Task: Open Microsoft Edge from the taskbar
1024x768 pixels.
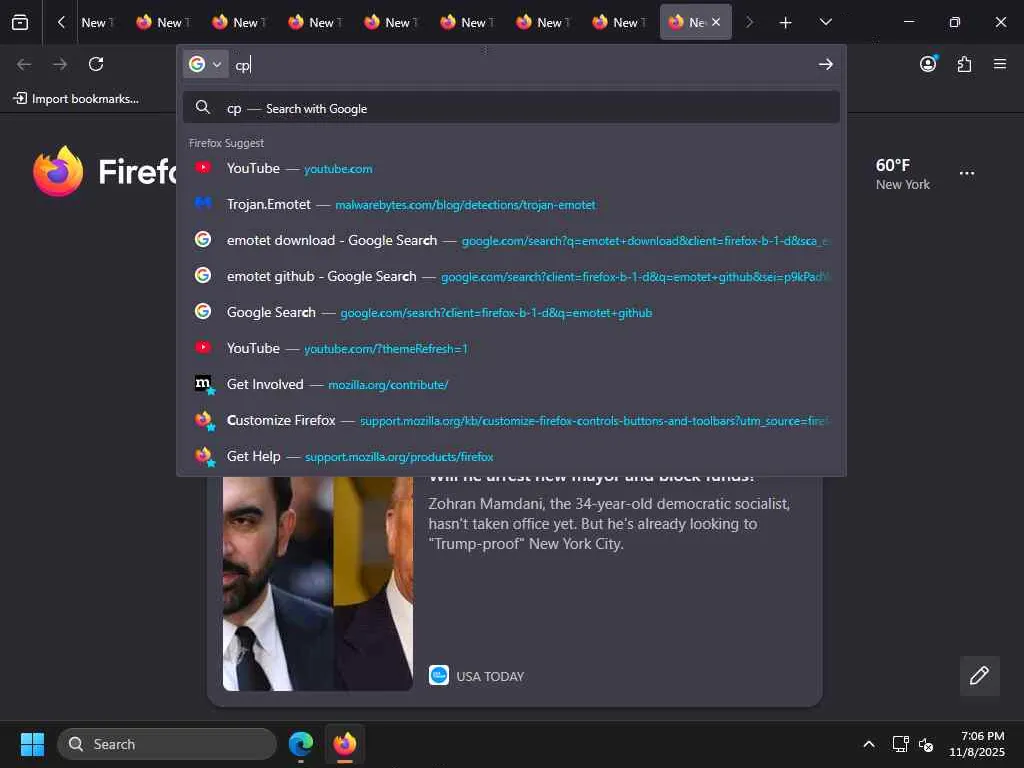Action: [300, 744]
